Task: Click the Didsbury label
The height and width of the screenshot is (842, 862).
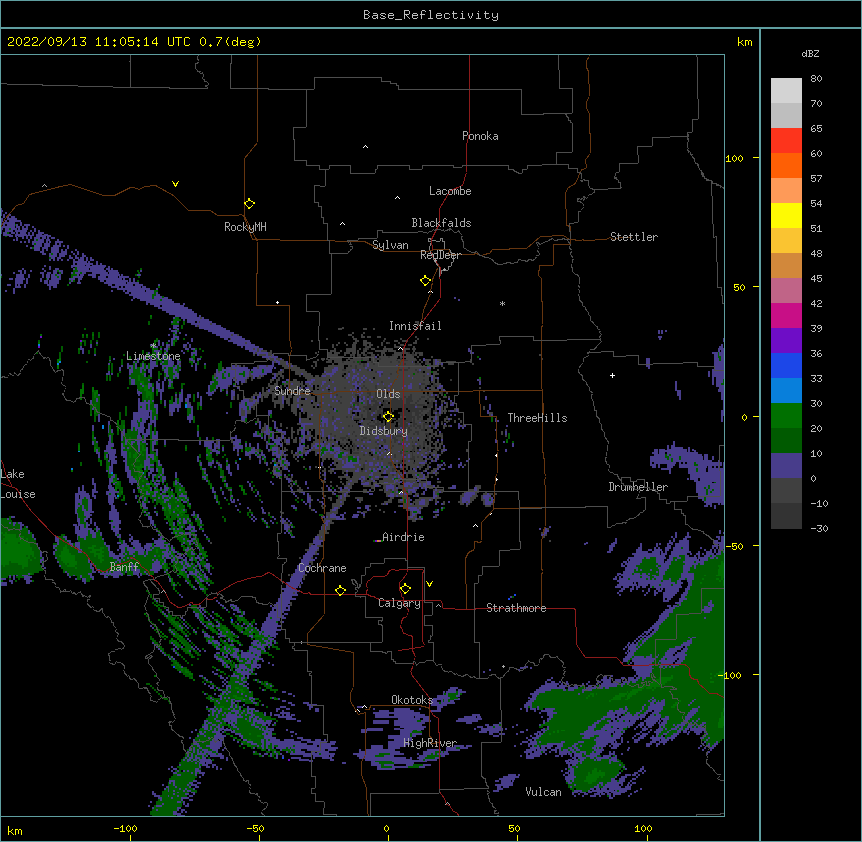Action: click(383, 431)
